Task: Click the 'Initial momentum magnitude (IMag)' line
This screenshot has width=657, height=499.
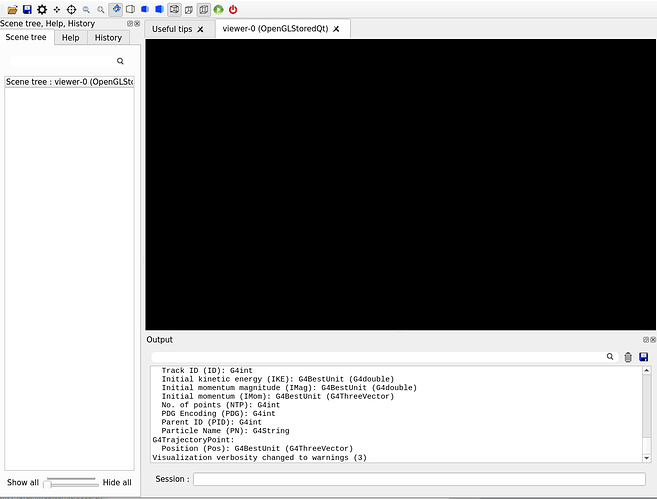Action: pos(289,388)
